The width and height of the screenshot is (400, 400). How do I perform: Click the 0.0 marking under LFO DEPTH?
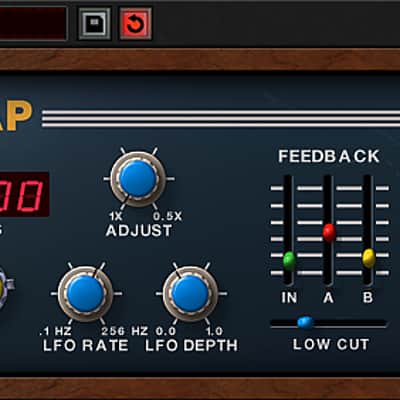pyautogui.click(x=166, y=331)
